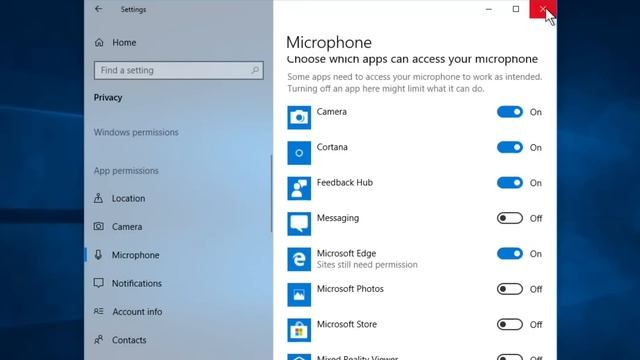Enable Microsoft Photos microphone toggle
The height and width of the screenshot is (360, 640).
[x=510, y=289]
